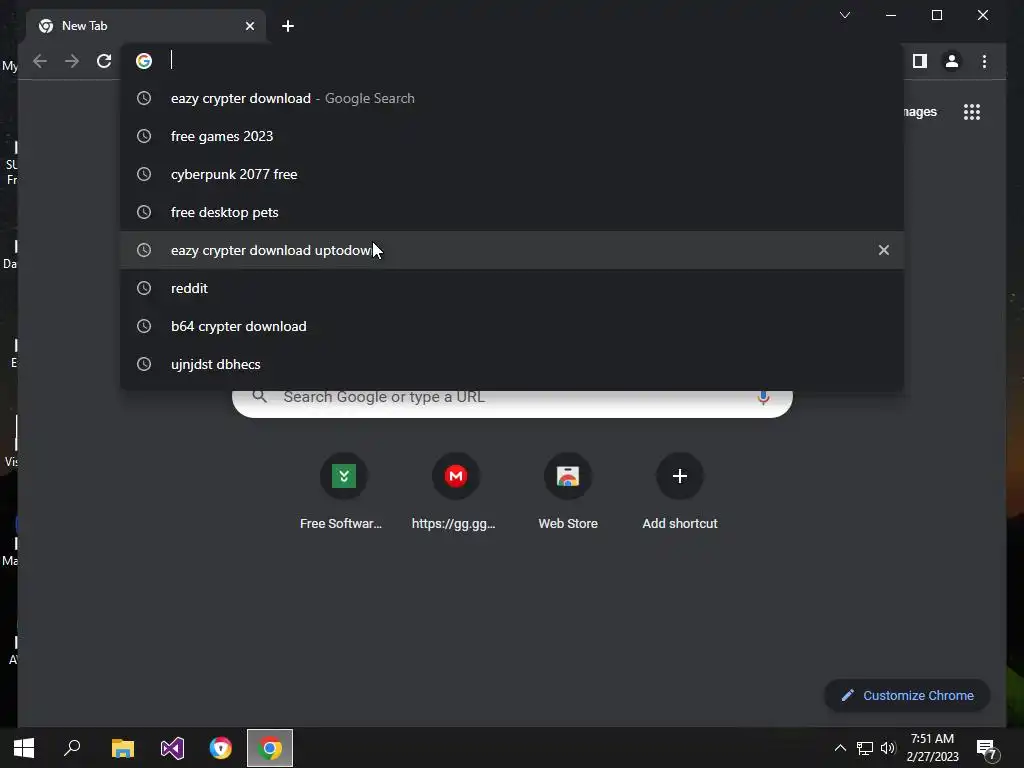Select suggestion ujnjdst dbhecs
Image resolution: width=1024 pixels, height=768 pixels.
512,364
